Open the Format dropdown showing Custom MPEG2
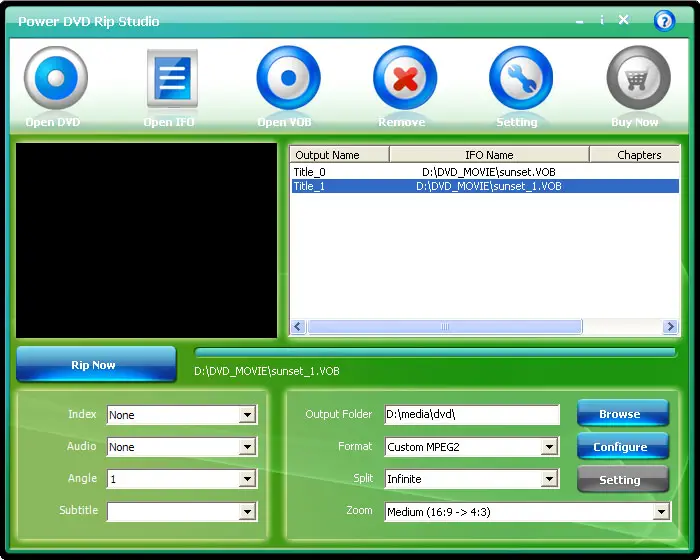700x560 pixels. (549, 447)
